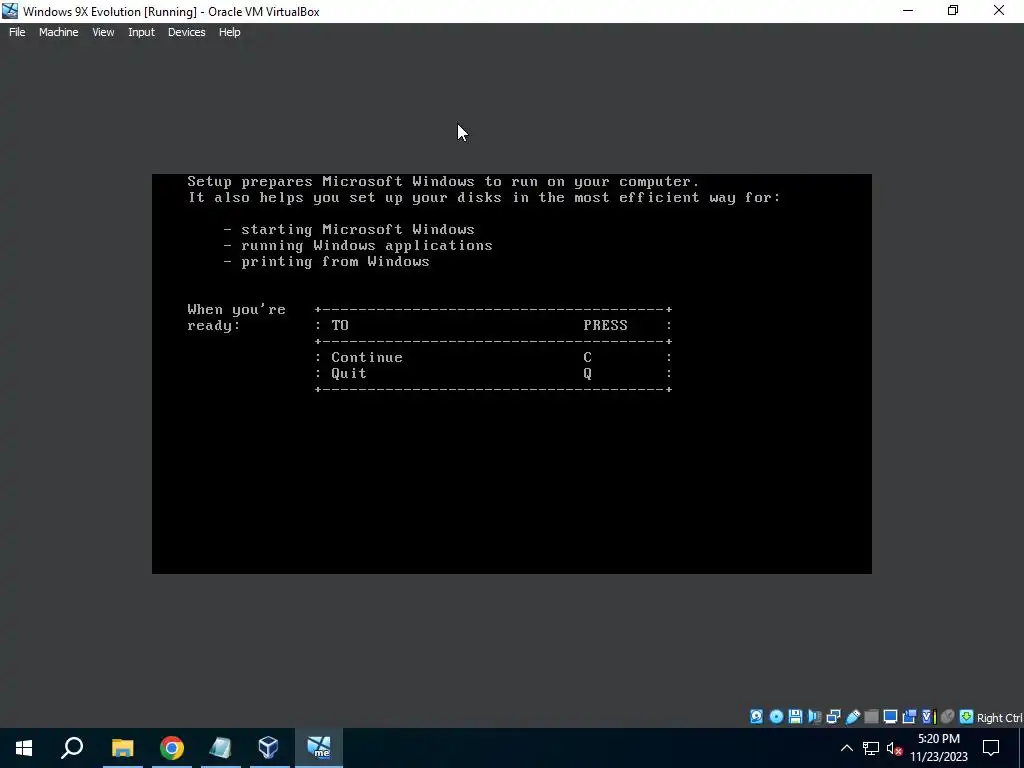
Task: Click the 'Q' key label for Quit
Action: tap(587, 374)
